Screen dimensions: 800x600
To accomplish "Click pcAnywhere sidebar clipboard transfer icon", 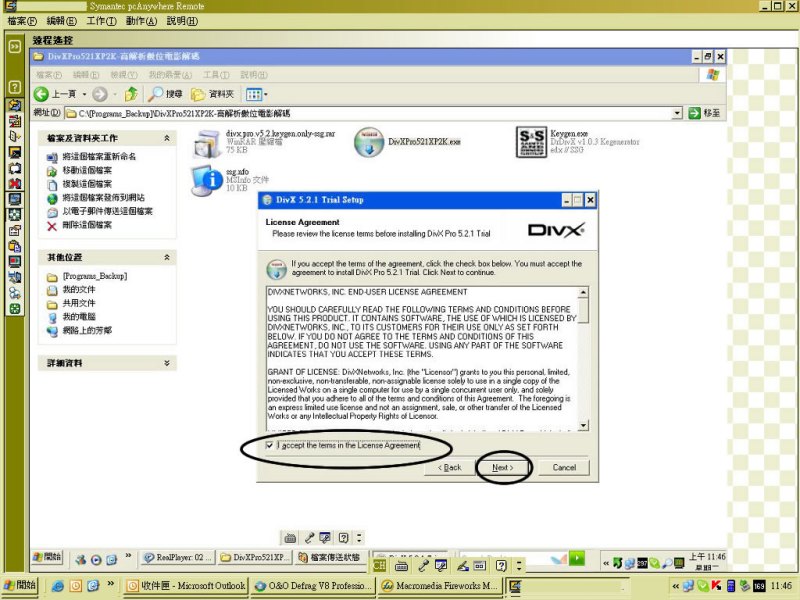I will point(14,246).
